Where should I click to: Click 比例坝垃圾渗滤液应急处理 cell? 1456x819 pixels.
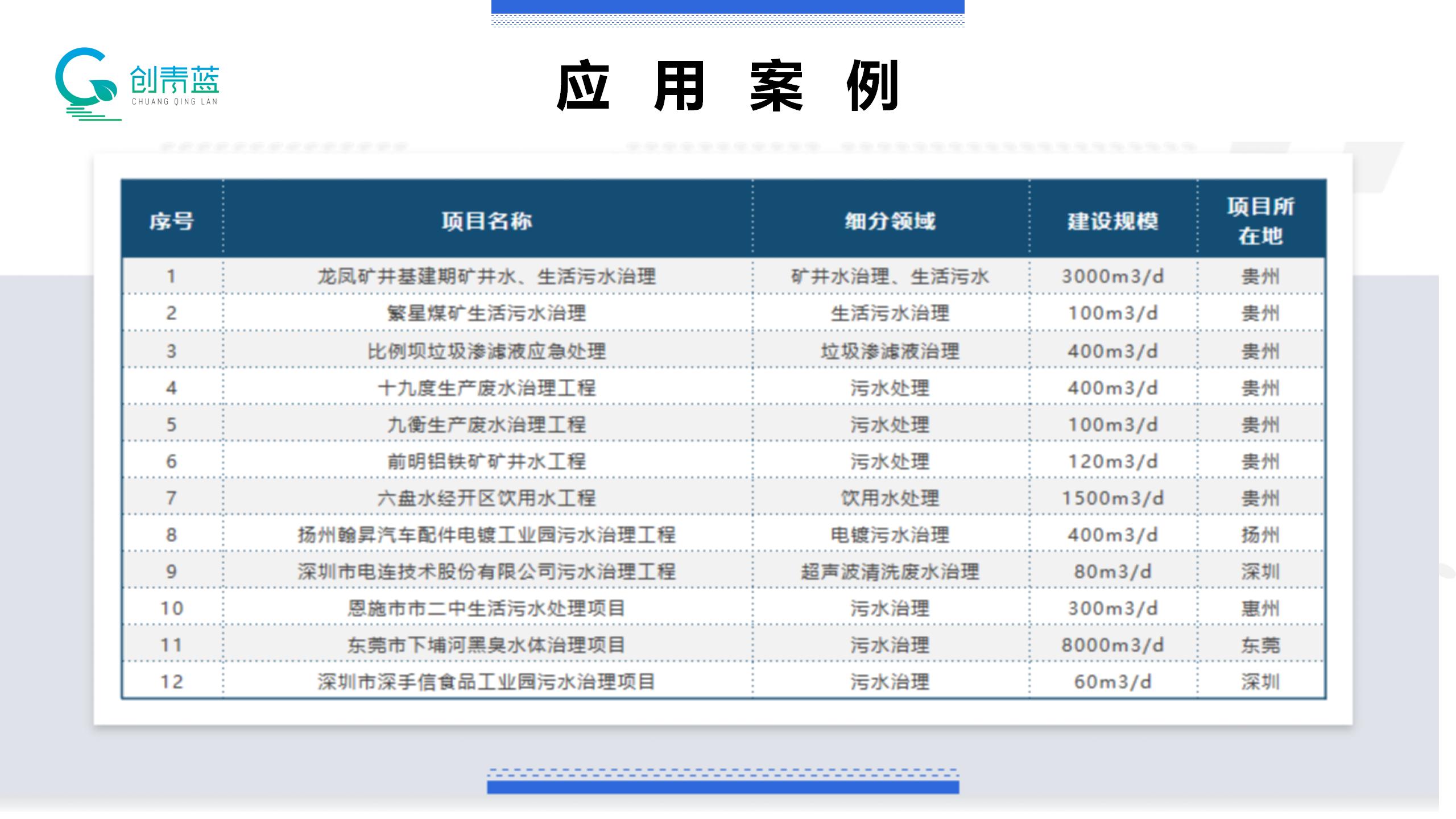[x=487, y=351]
